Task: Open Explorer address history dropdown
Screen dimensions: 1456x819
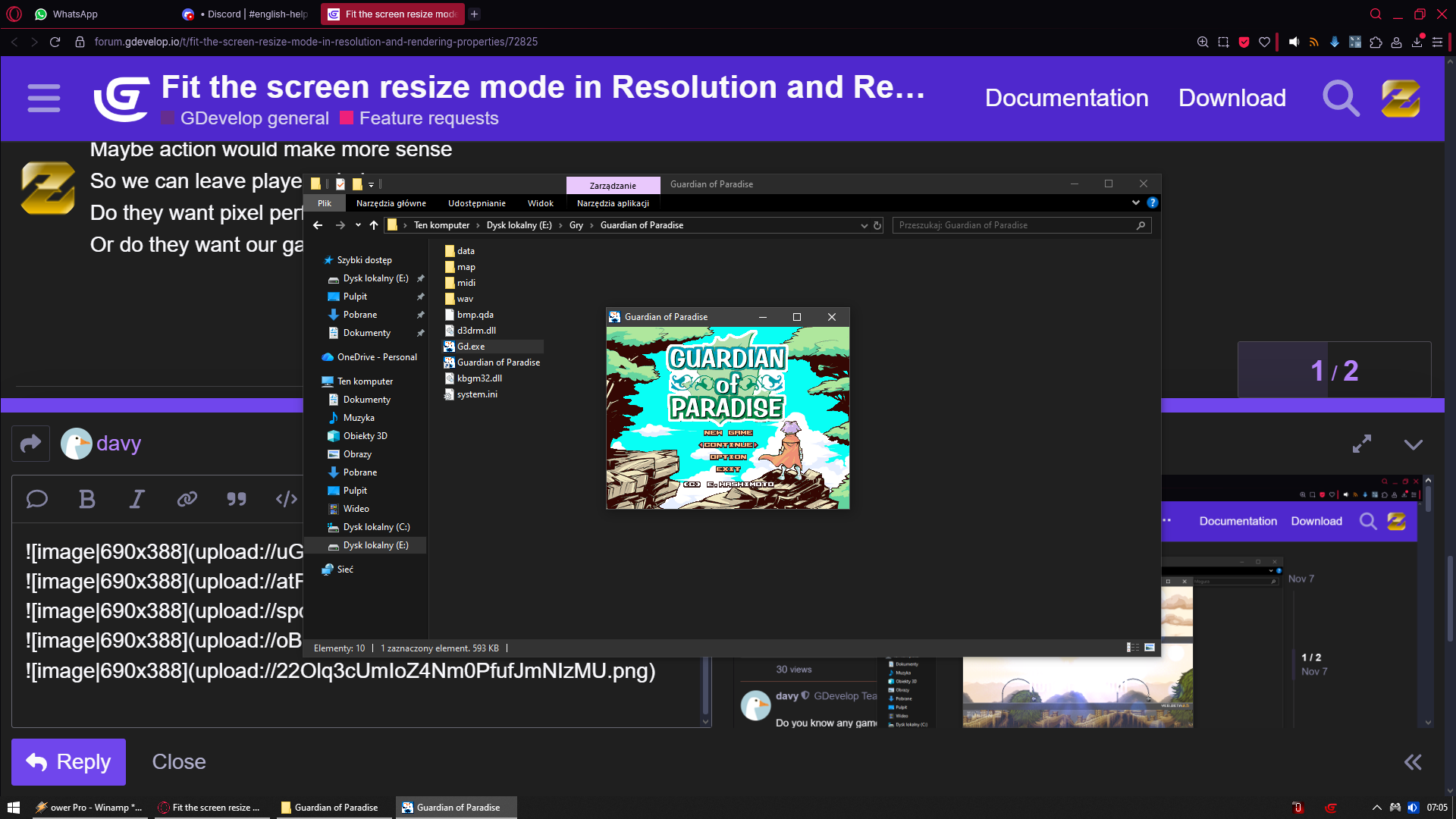Action: pyautogui.click(x=864, y=225)
